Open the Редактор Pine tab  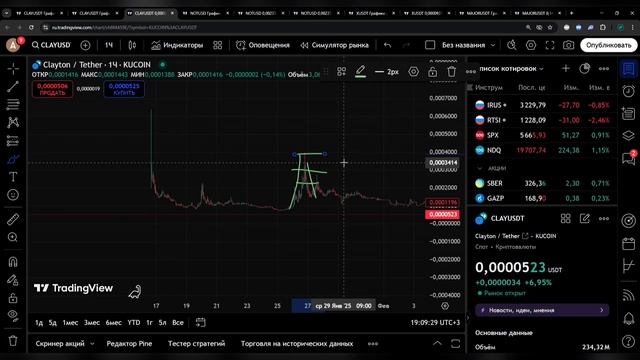[129, 344]
